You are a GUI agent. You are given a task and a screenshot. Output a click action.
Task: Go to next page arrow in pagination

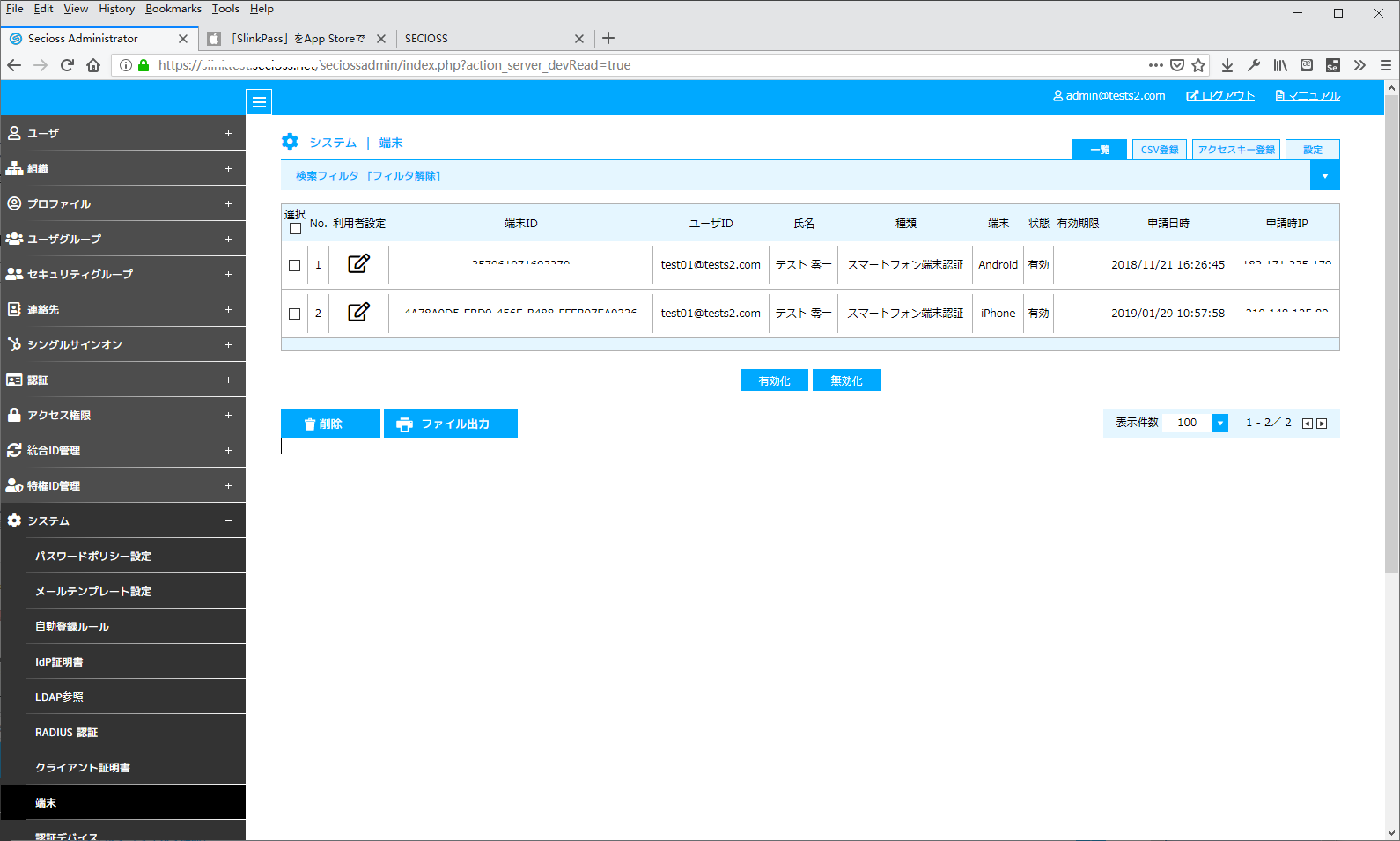[x=1322, y=424]
